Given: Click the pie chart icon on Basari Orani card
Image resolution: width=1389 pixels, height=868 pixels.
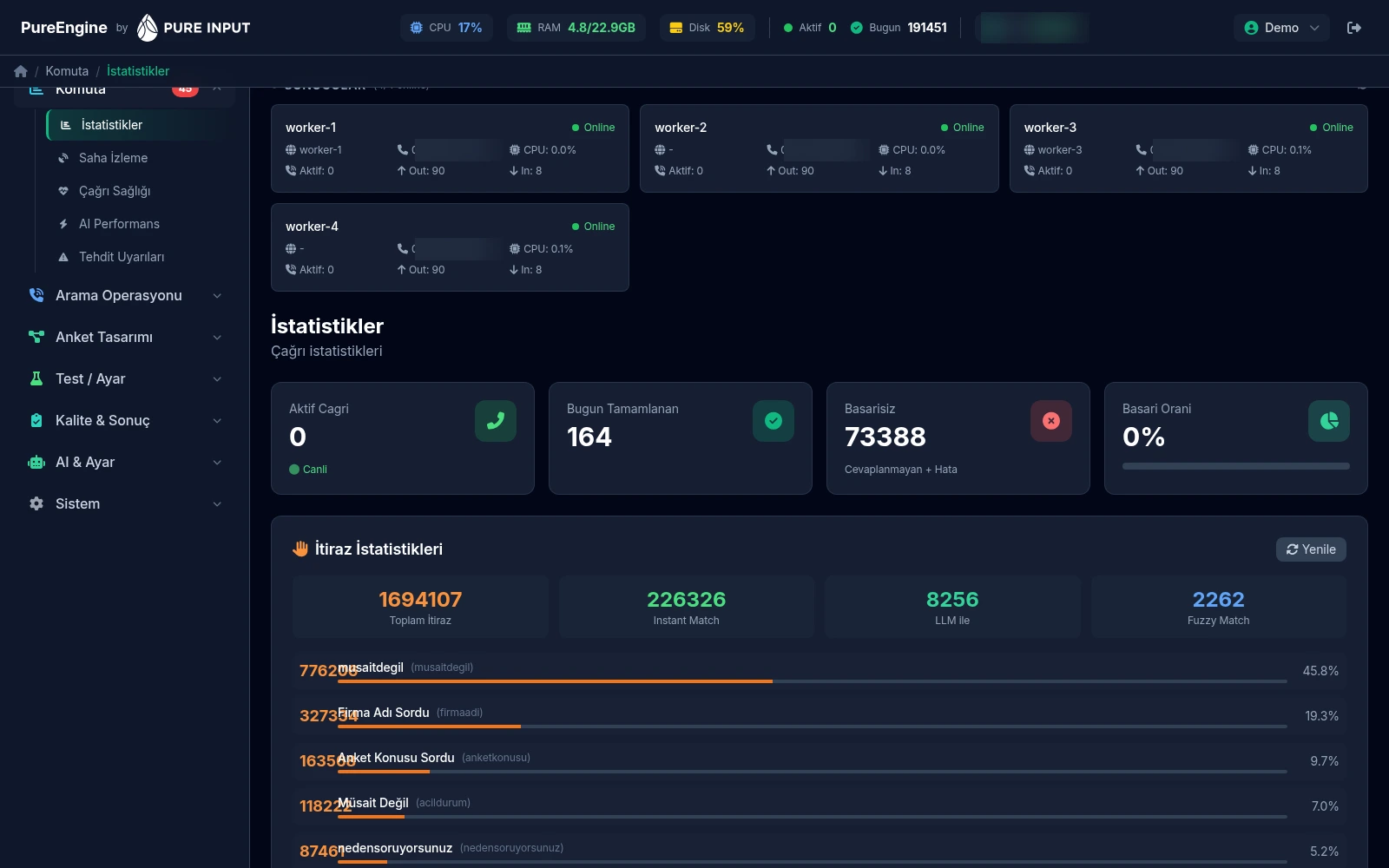Looking at the screenshot, I should 1329,421.
